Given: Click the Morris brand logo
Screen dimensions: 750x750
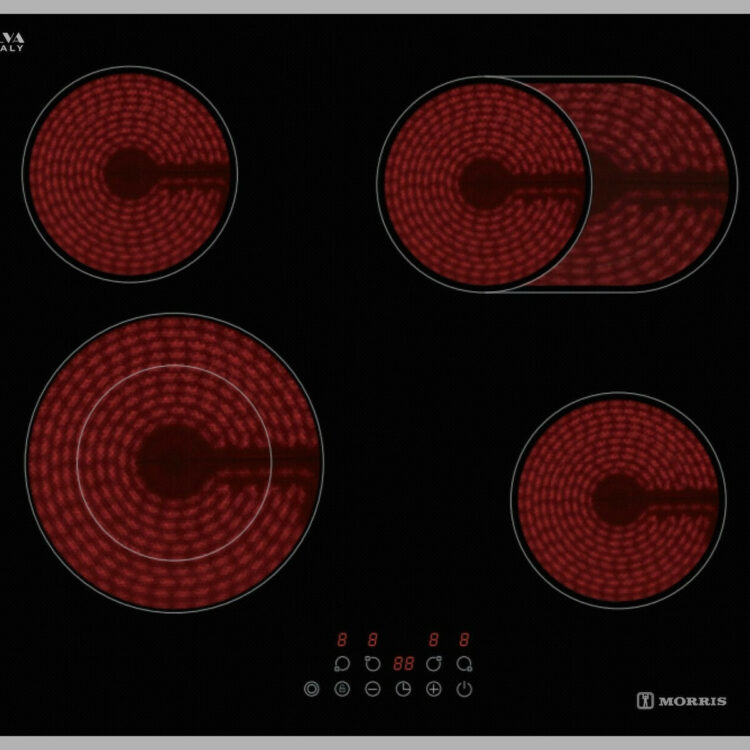Looking at the screenshot, I should (682, 700).
